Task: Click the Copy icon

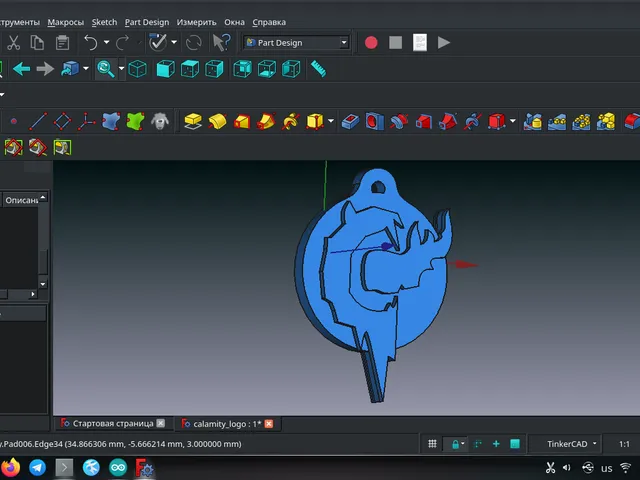Action: 37,42
